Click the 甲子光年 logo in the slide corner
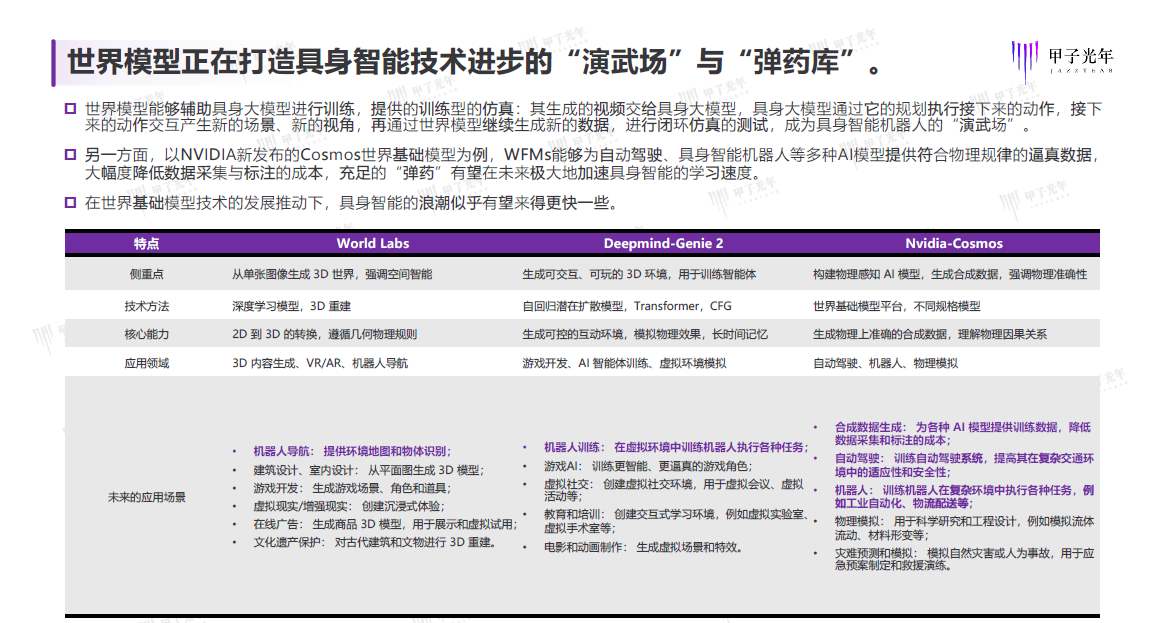 click(1062, 60)
